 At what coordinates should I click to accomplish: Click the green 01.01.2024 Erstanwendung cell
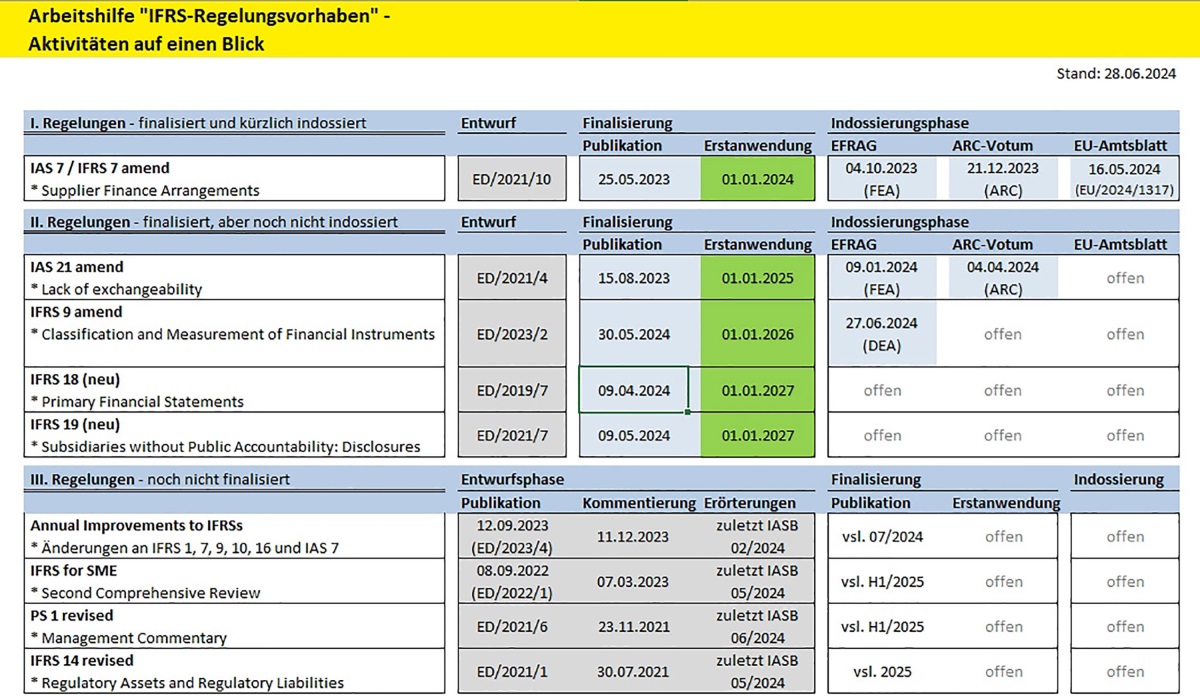pyautogui.click(x=757, y=178)
